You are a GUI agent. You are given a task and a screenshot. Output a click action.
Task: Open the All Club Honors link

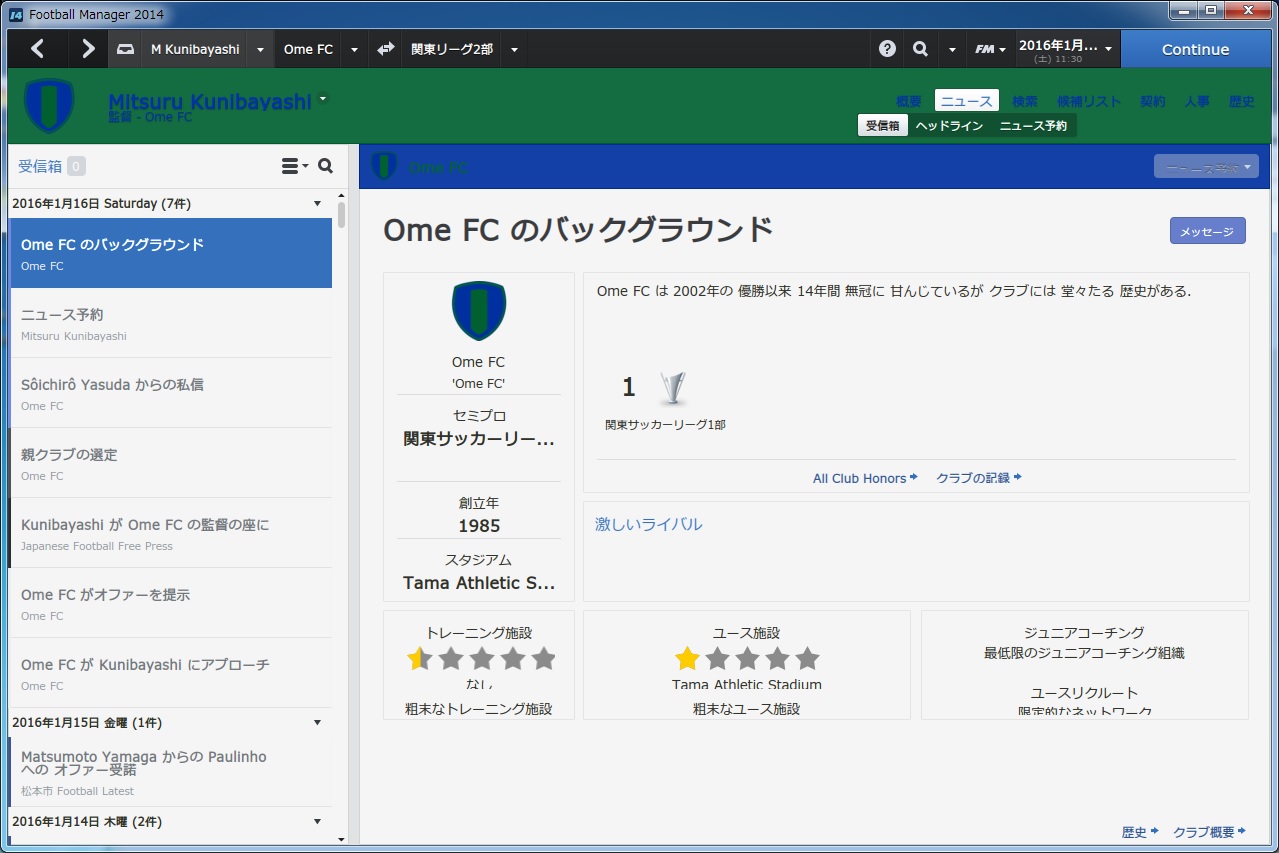coord(864,478)
